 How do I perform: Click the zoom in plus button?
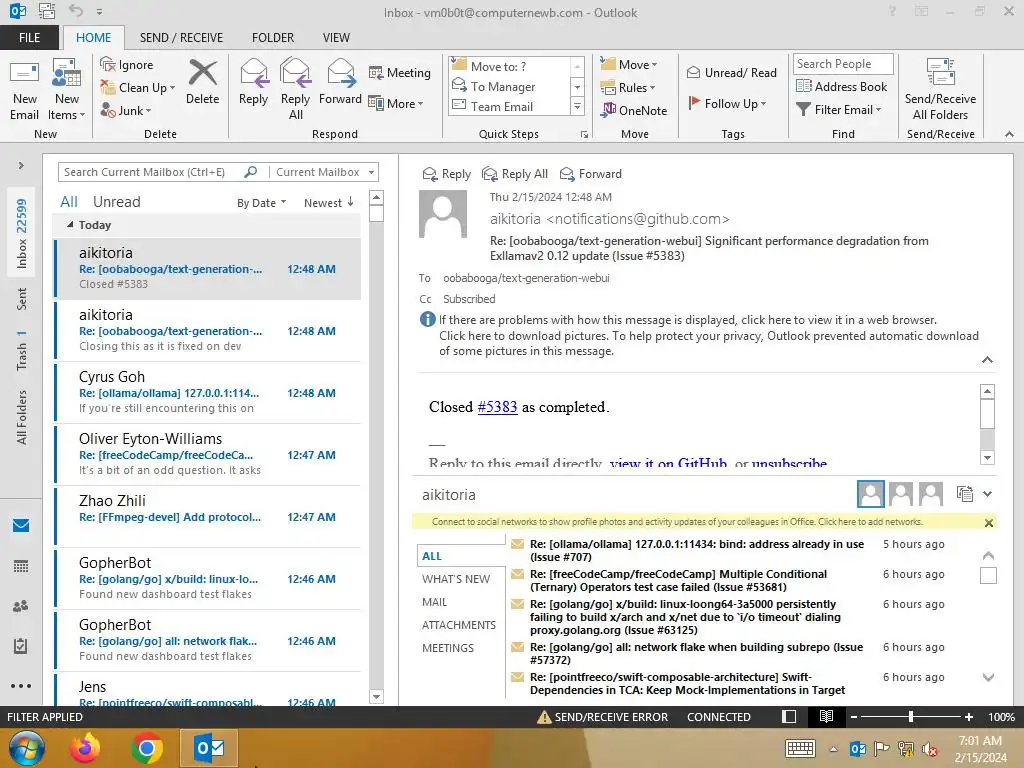tap(968, 717)
